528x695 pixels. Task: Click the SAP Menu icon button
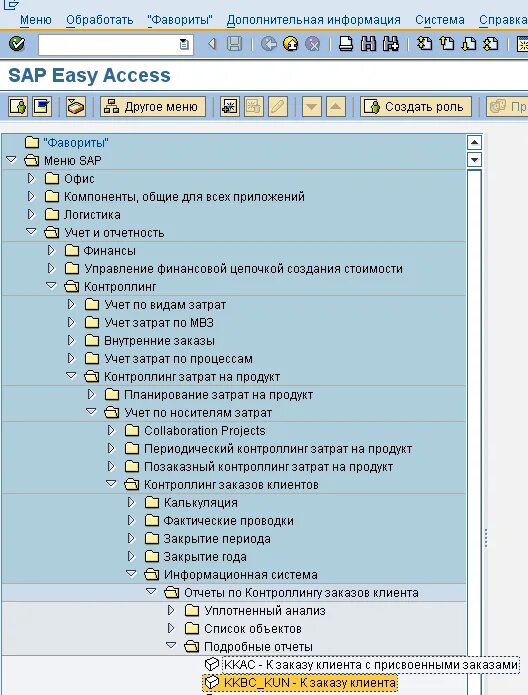42,107
